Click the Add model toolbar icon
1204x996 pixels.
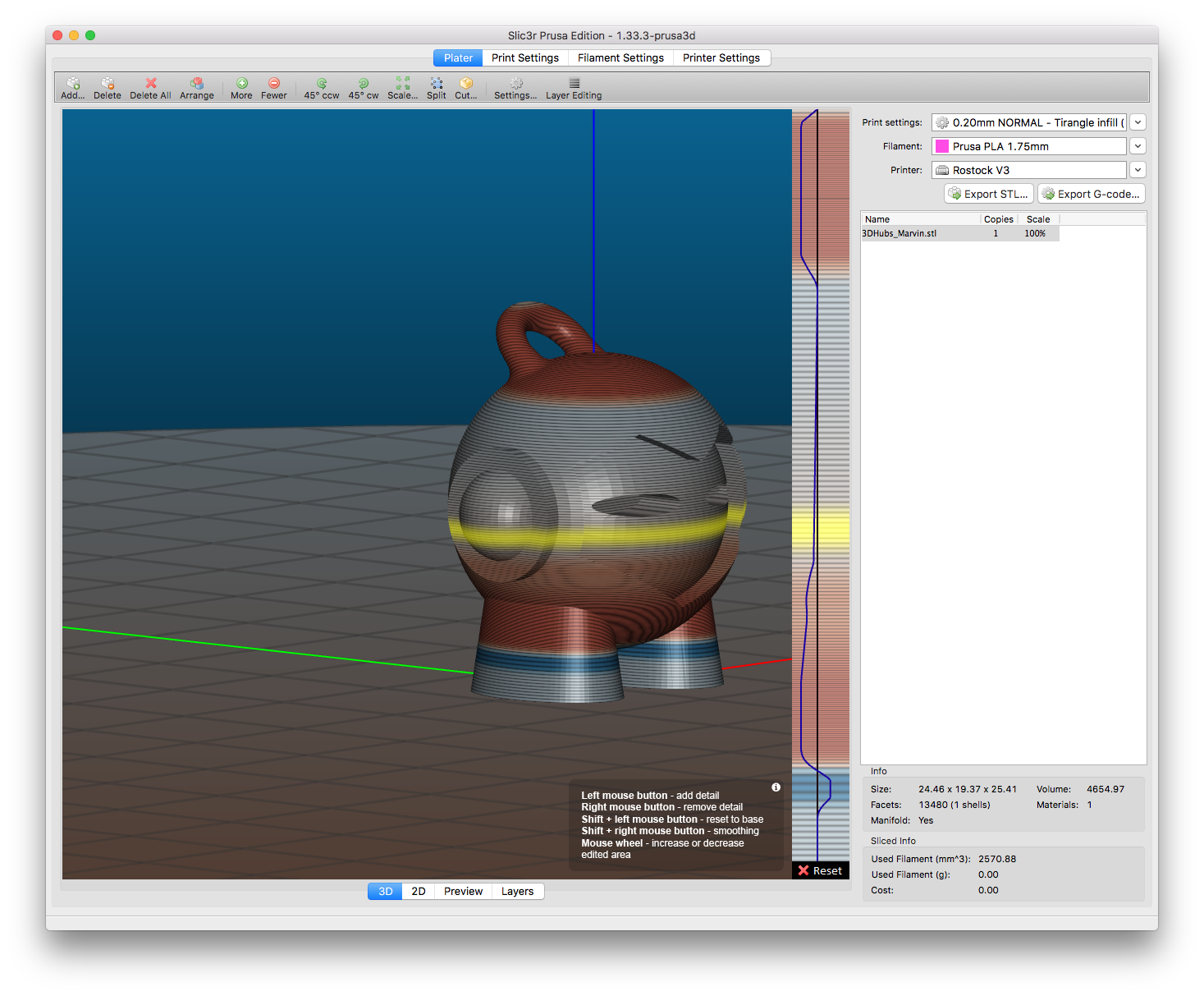point(72,84)
